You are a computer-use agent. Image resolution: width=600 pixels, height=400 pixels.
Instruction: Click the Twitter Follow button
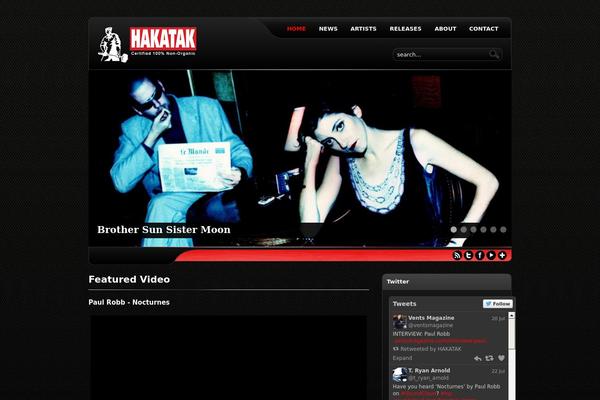tap(497, 304)
